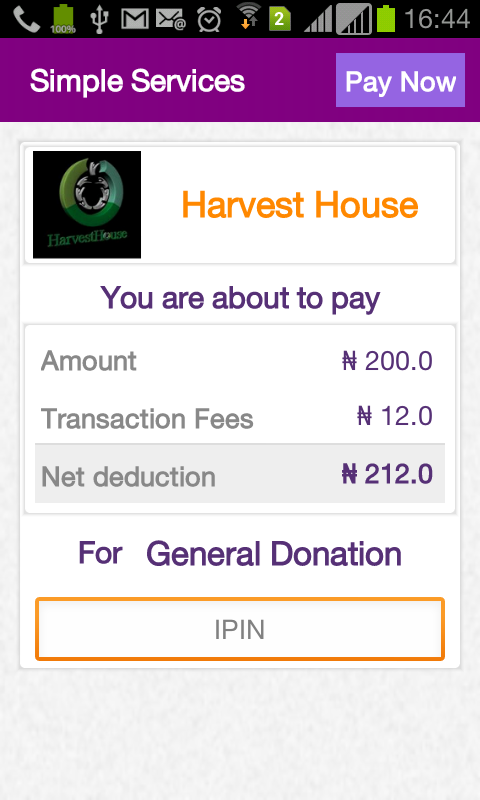
Task: Tap the SIM 2 indicator icon
Action: click(x=279, y=19)
